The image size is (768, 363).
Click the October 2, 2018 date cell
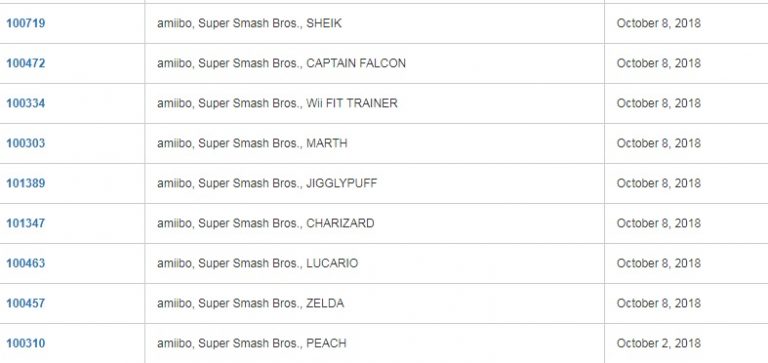click(x=686, y=343)
